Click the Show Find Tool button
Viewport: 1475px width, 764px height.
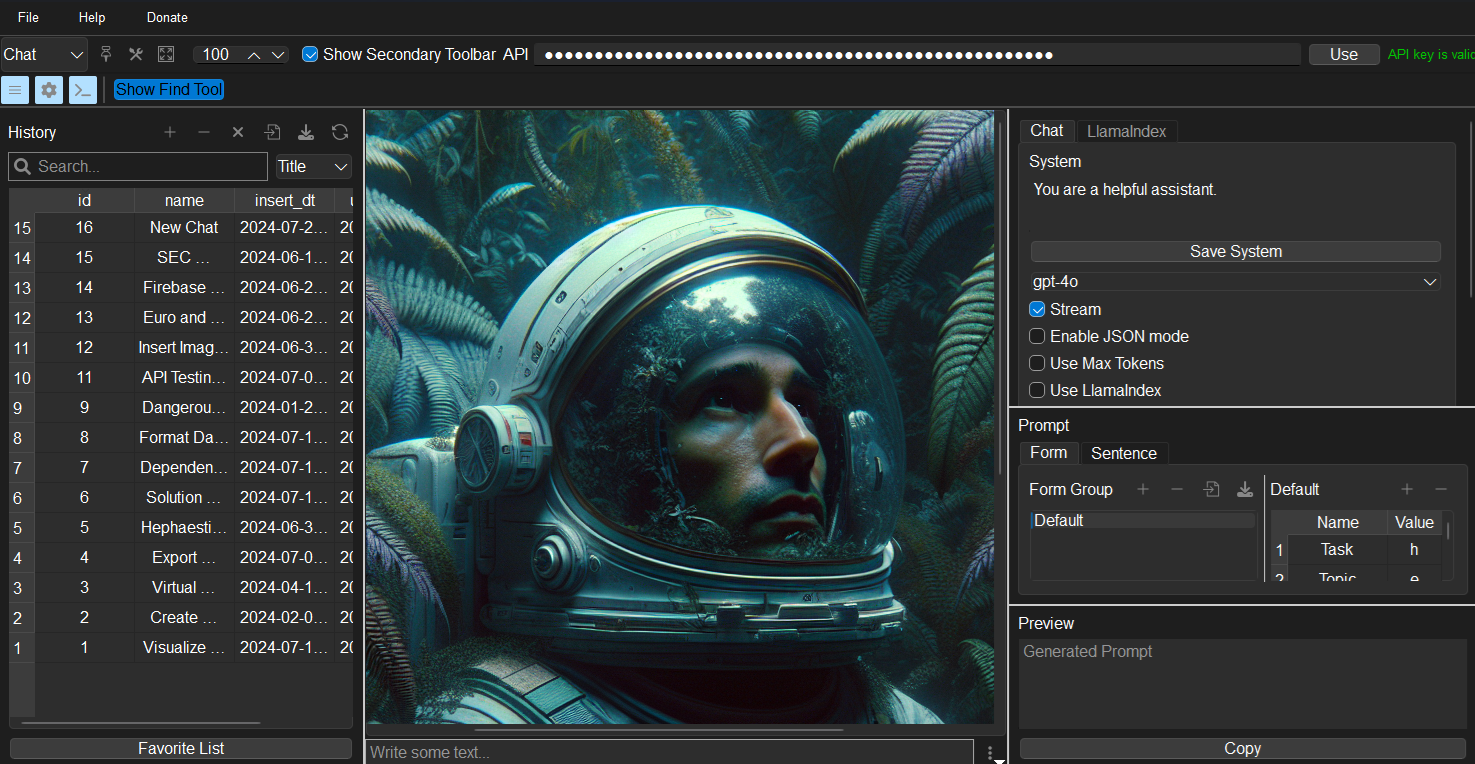169,89
